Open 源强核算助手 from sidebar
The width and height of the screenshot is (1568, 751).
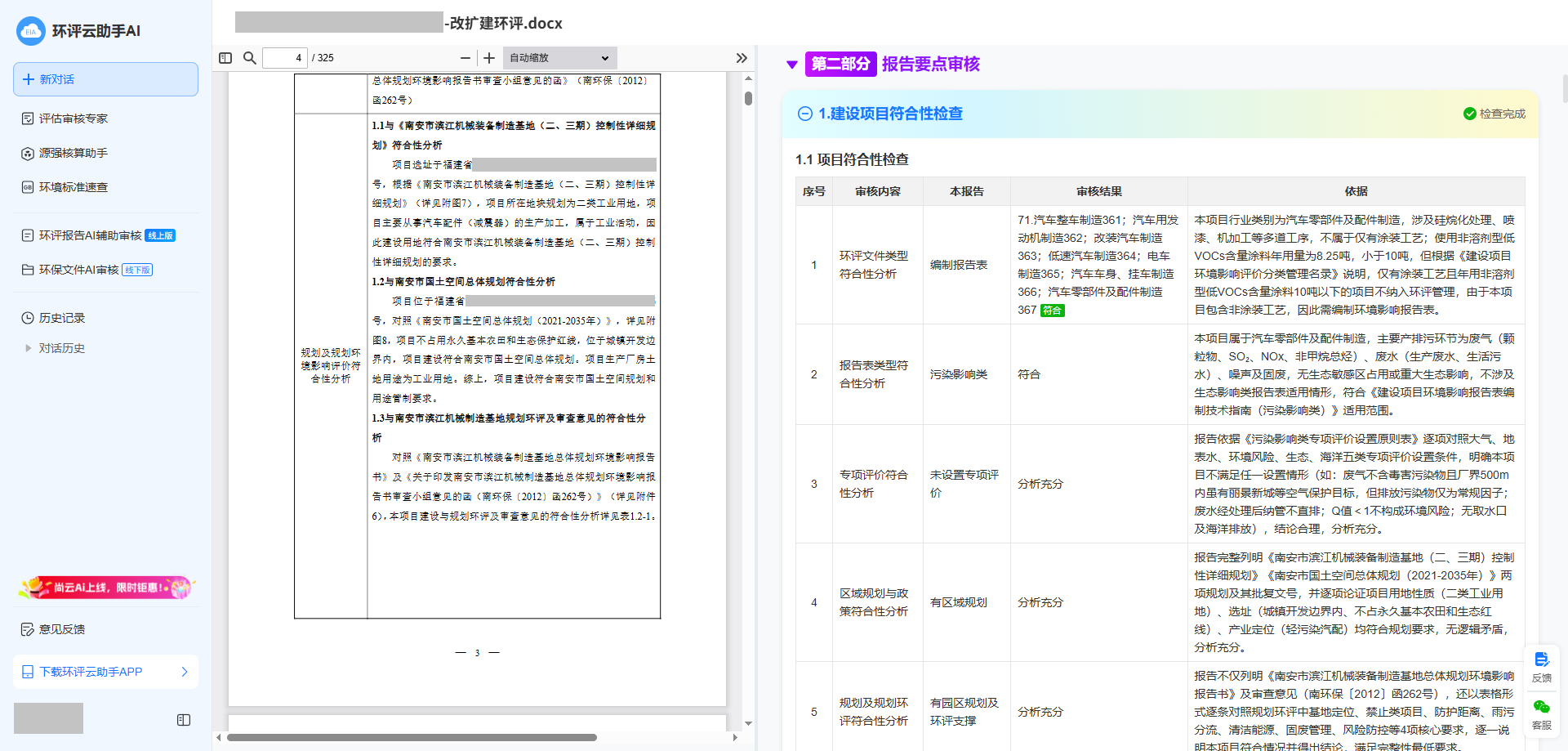(x=73, y=153)
